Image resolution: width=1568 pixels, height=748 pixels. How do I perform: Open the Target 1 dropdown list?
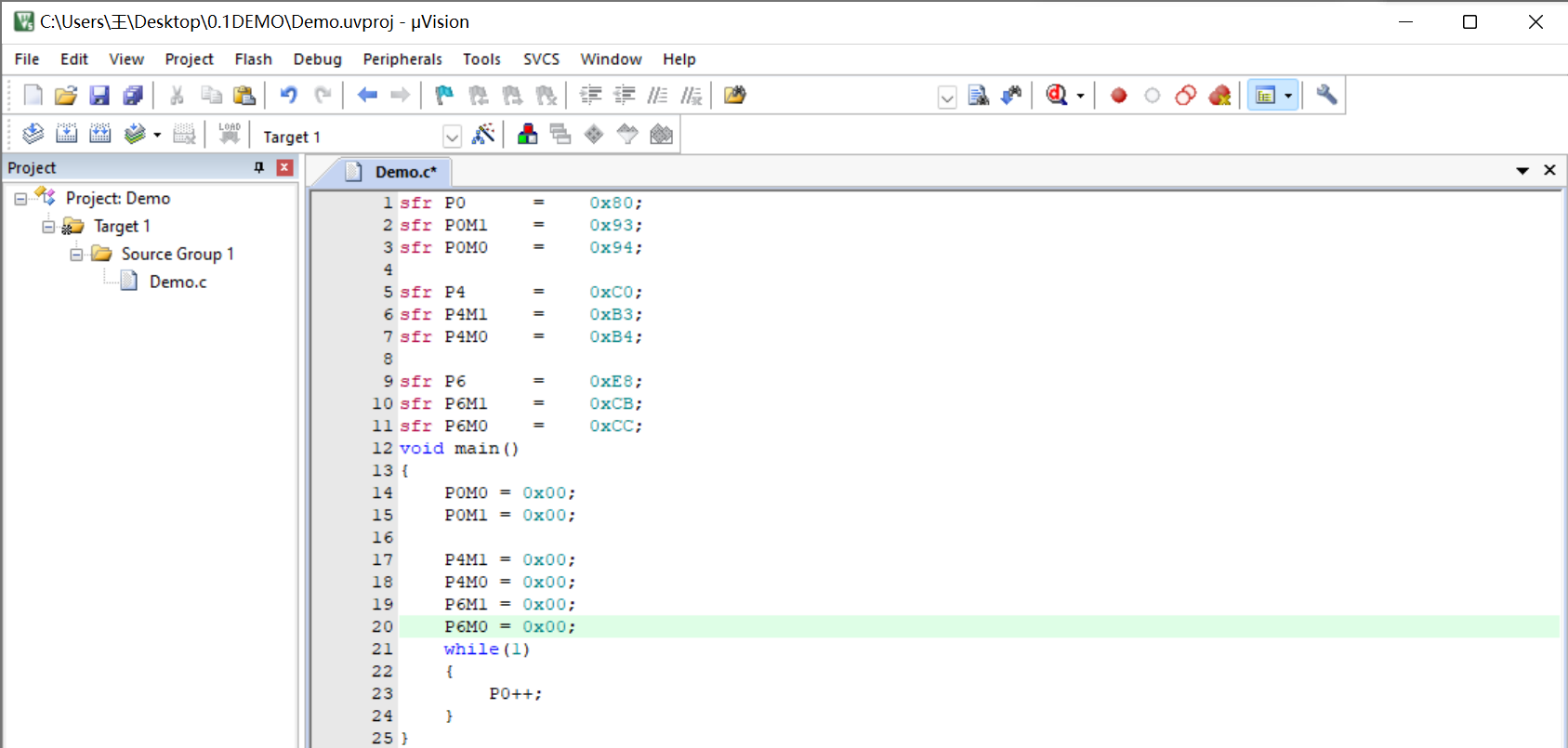coord(452,137)
